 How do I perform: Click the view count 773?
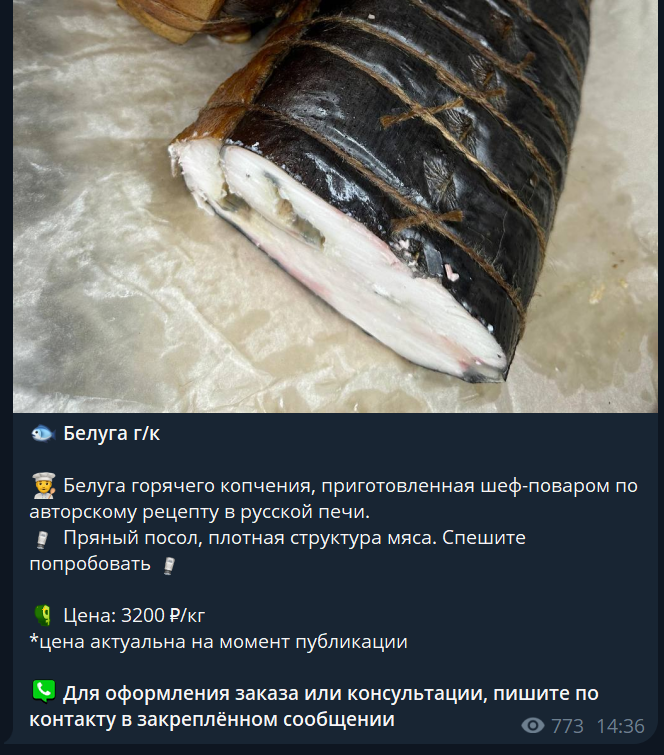pyautogui.click(x=567, y=726)
